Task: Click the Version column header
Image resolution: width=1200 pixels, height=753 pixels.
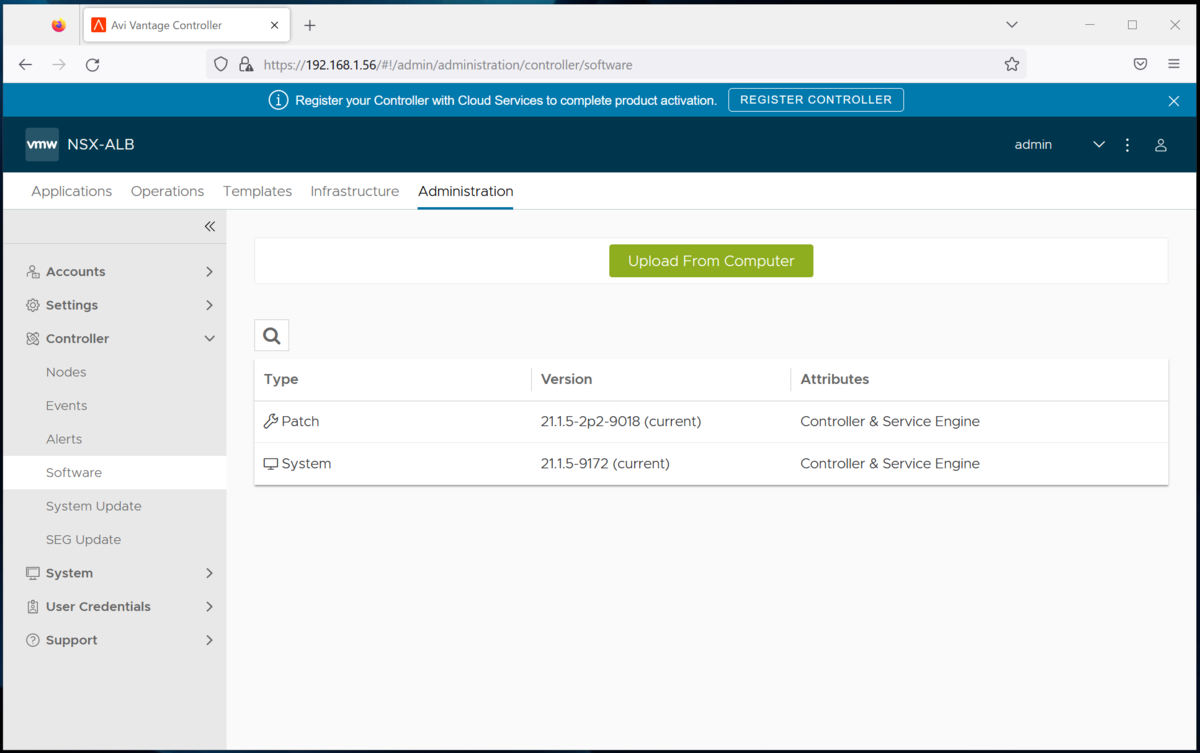Action: [x=566, y=379]
